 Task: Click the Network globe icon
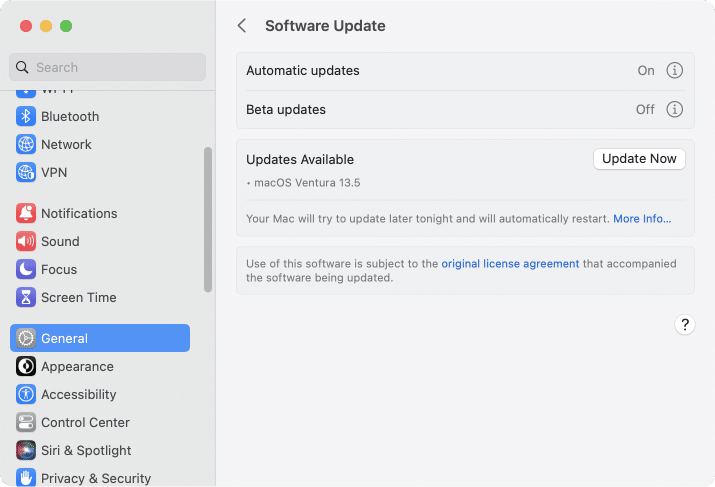26,144
